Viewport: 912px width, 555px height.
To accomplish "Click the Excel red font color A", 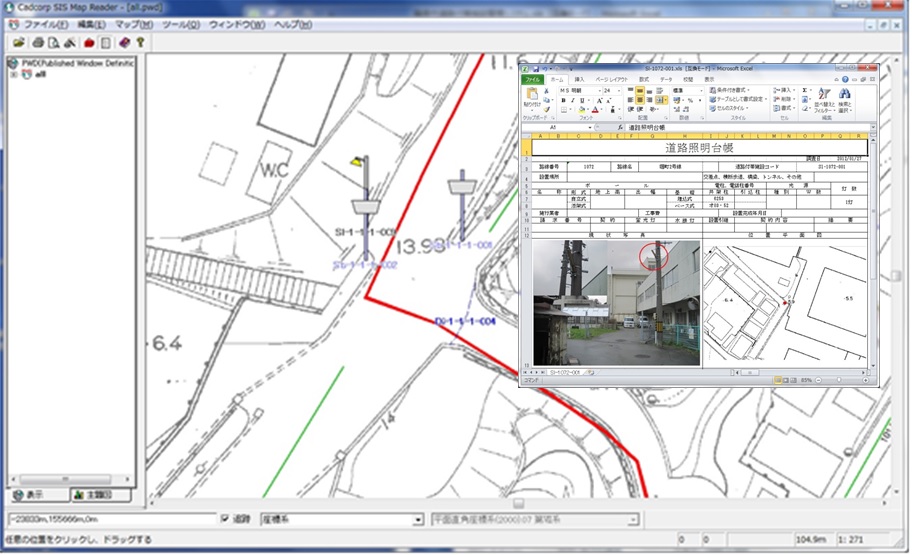I will (x=595, y=109).
